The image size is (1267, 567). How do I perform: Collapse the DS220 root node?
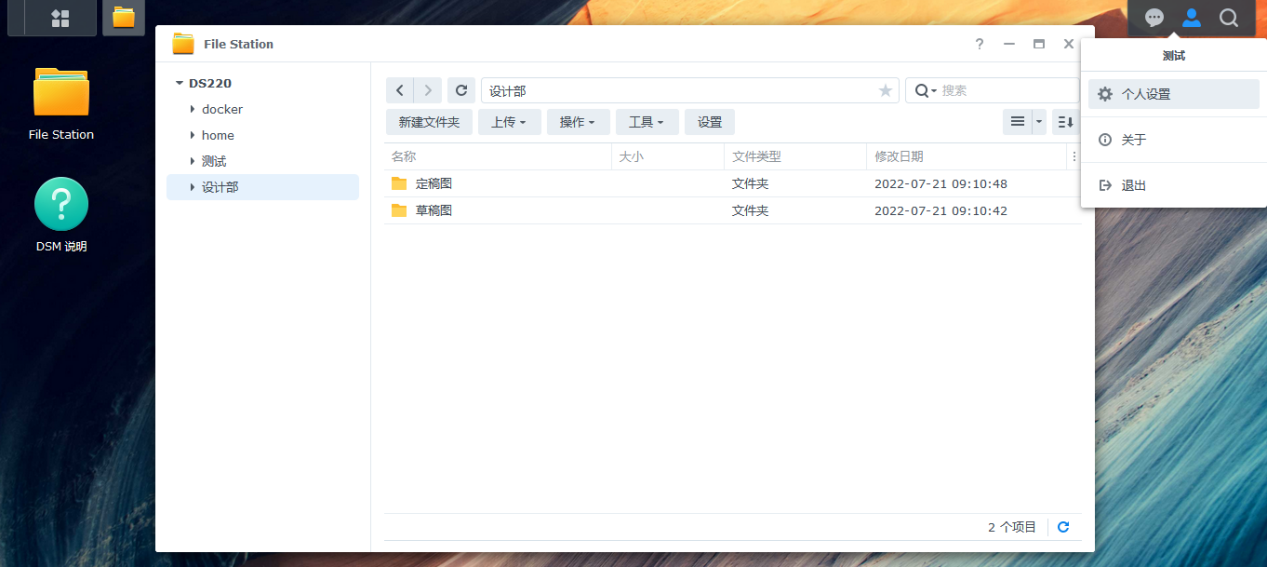[x=179, y=83]
